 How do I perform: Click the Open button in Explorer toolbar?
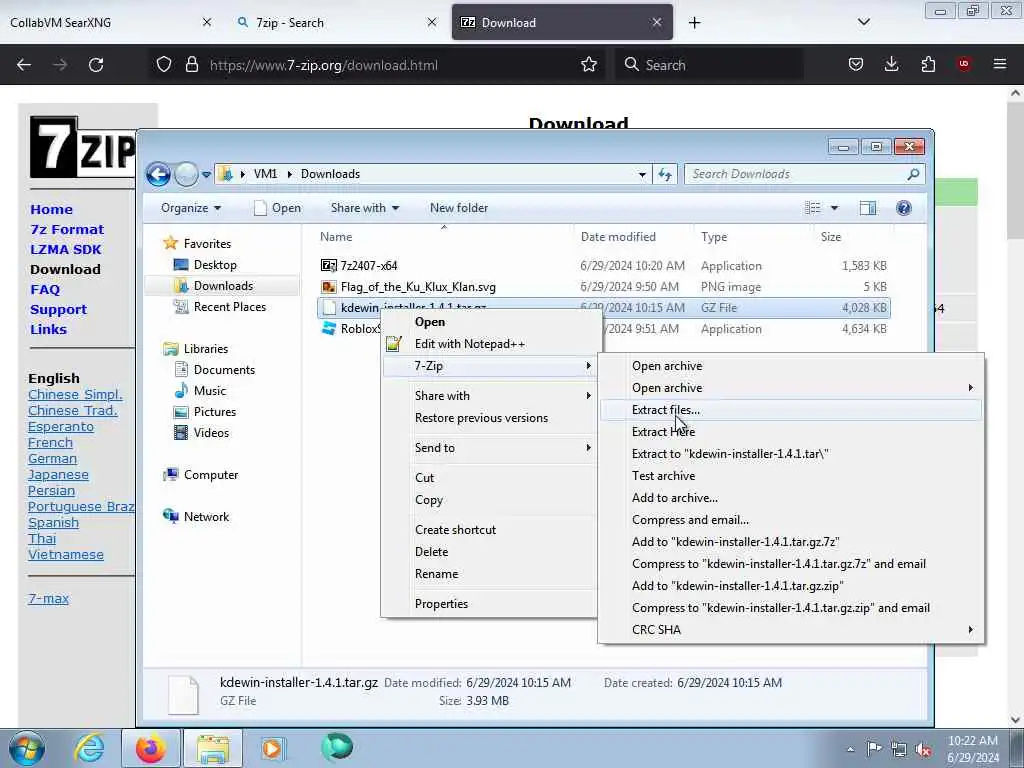[x=278, y=208]
